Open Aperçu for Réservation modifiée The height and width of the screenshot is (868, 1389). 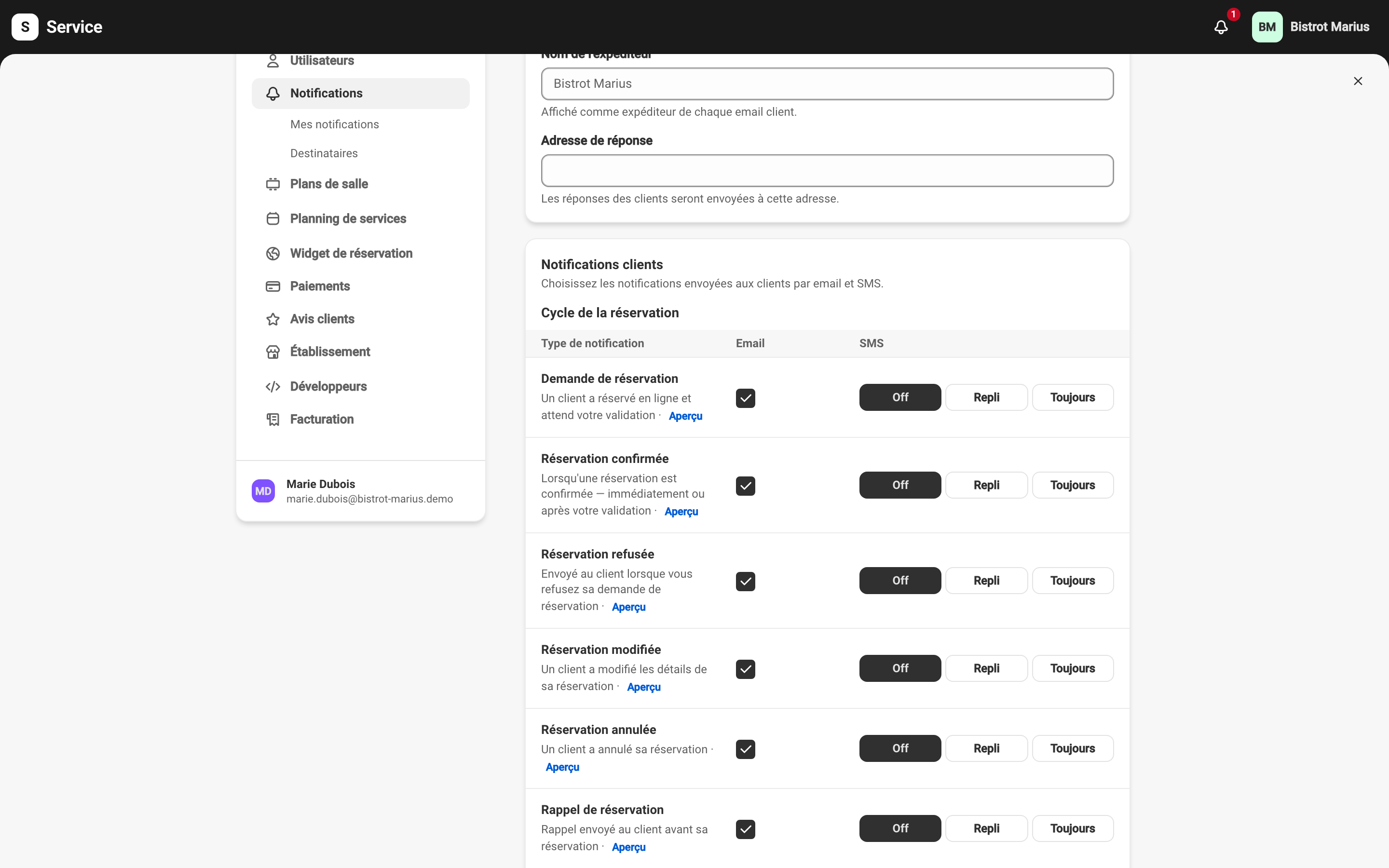click(643, 687)
